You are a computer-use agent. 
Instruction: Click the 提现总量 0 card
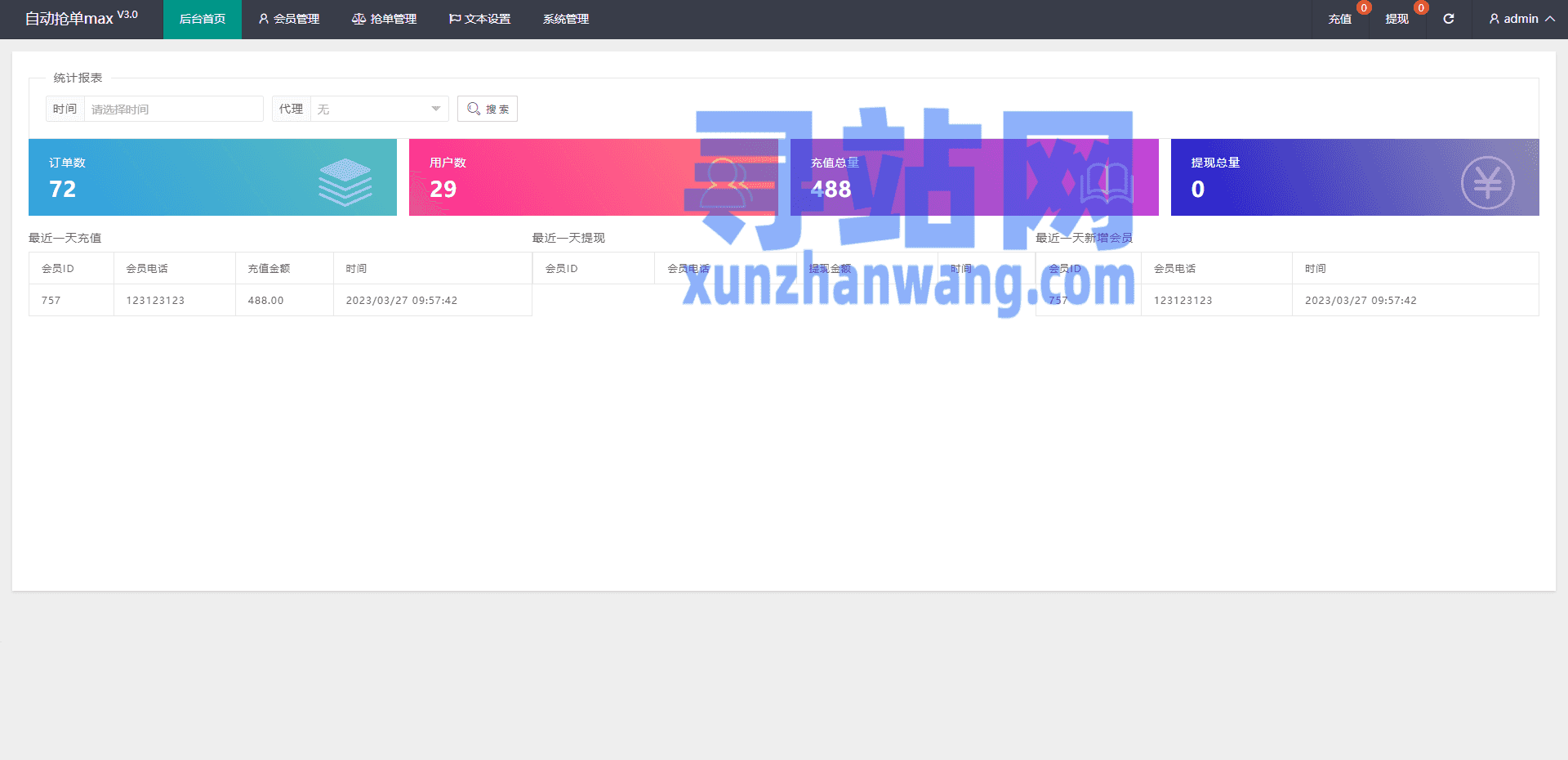coord(1355,177)
